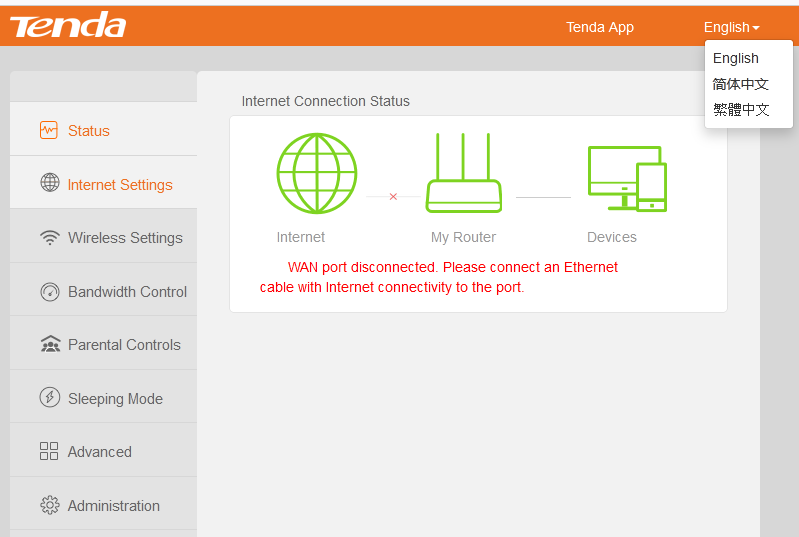Click the Advanced grid icon
Image resolution: width=799 pixels, height=537 pixels.
tap(49, 451)
